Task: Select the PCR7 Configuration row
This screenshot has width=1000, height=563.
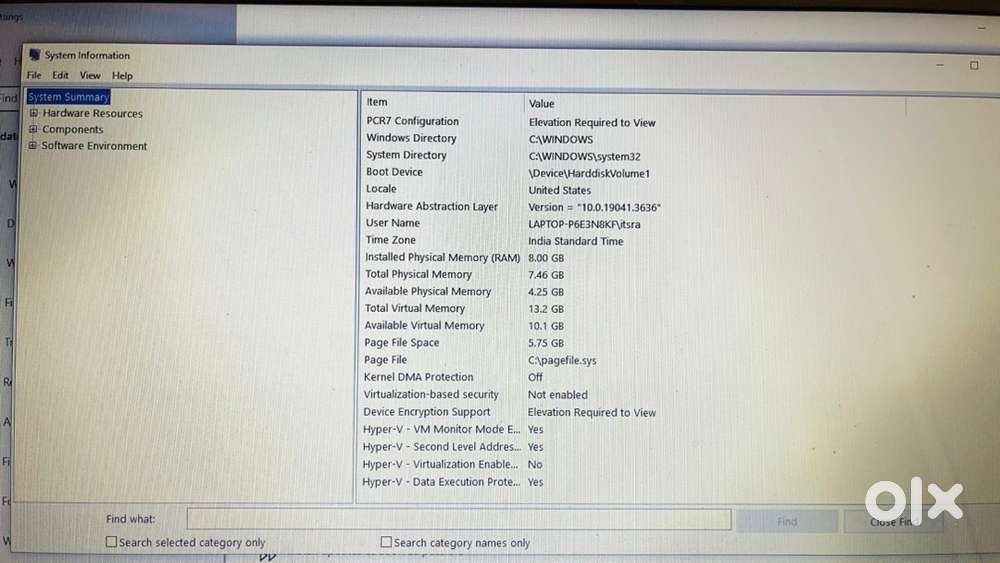Action: tap(412, 121)
